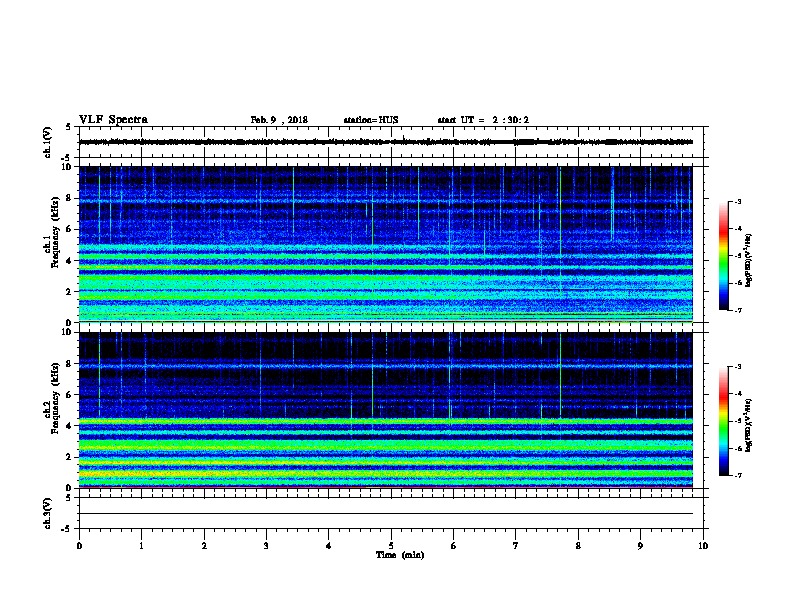
Task: Select time axis tick label "3"
Action: point(266,546)
